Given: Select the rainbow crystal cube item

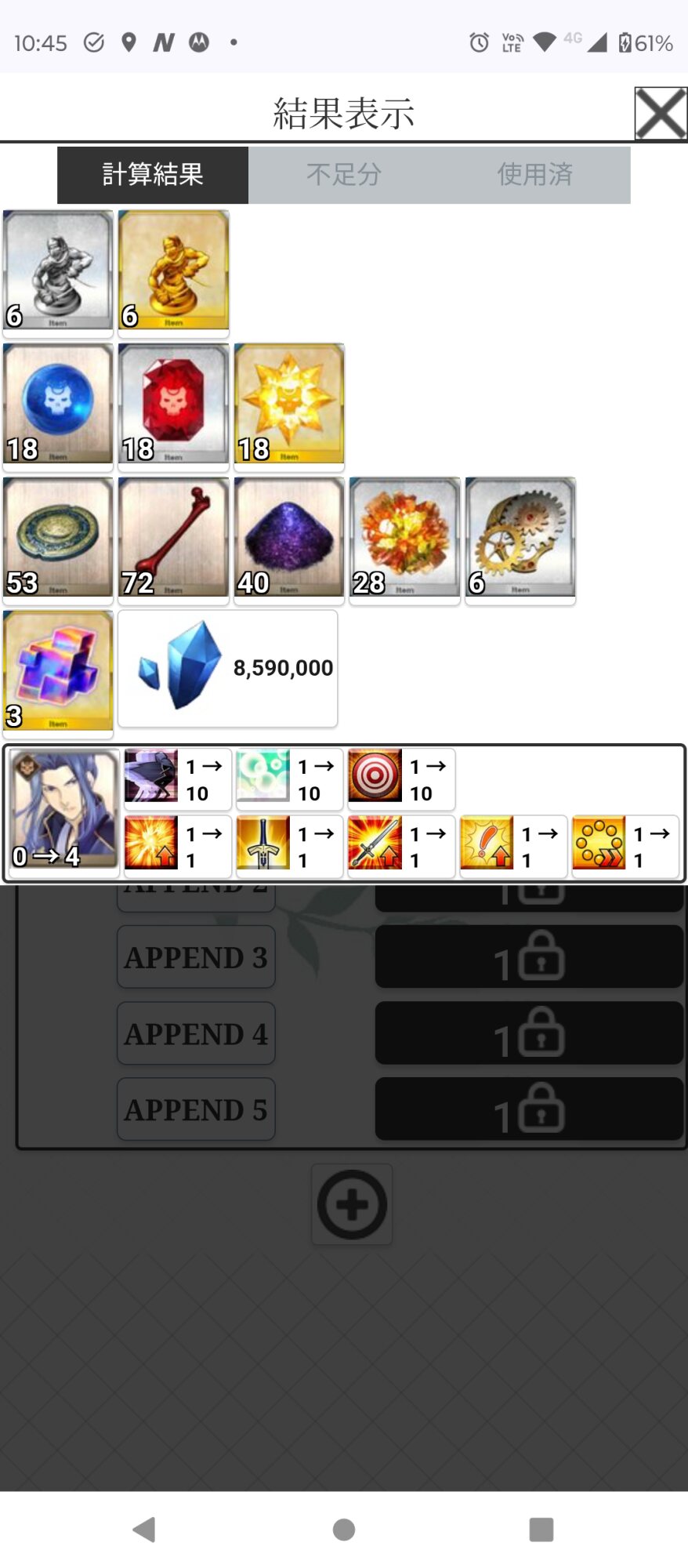Looking at the screenshot, I should click(58, 672).
